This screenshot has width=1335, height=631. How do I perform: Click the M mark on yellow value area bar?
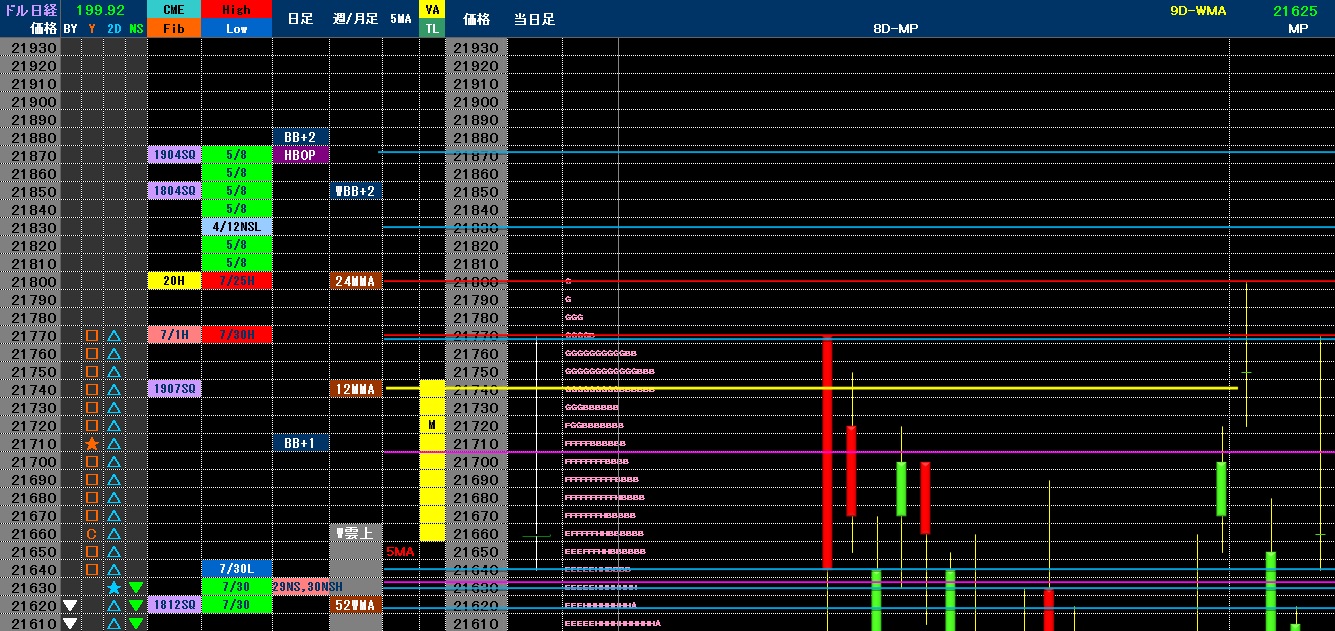coord(432,425)
